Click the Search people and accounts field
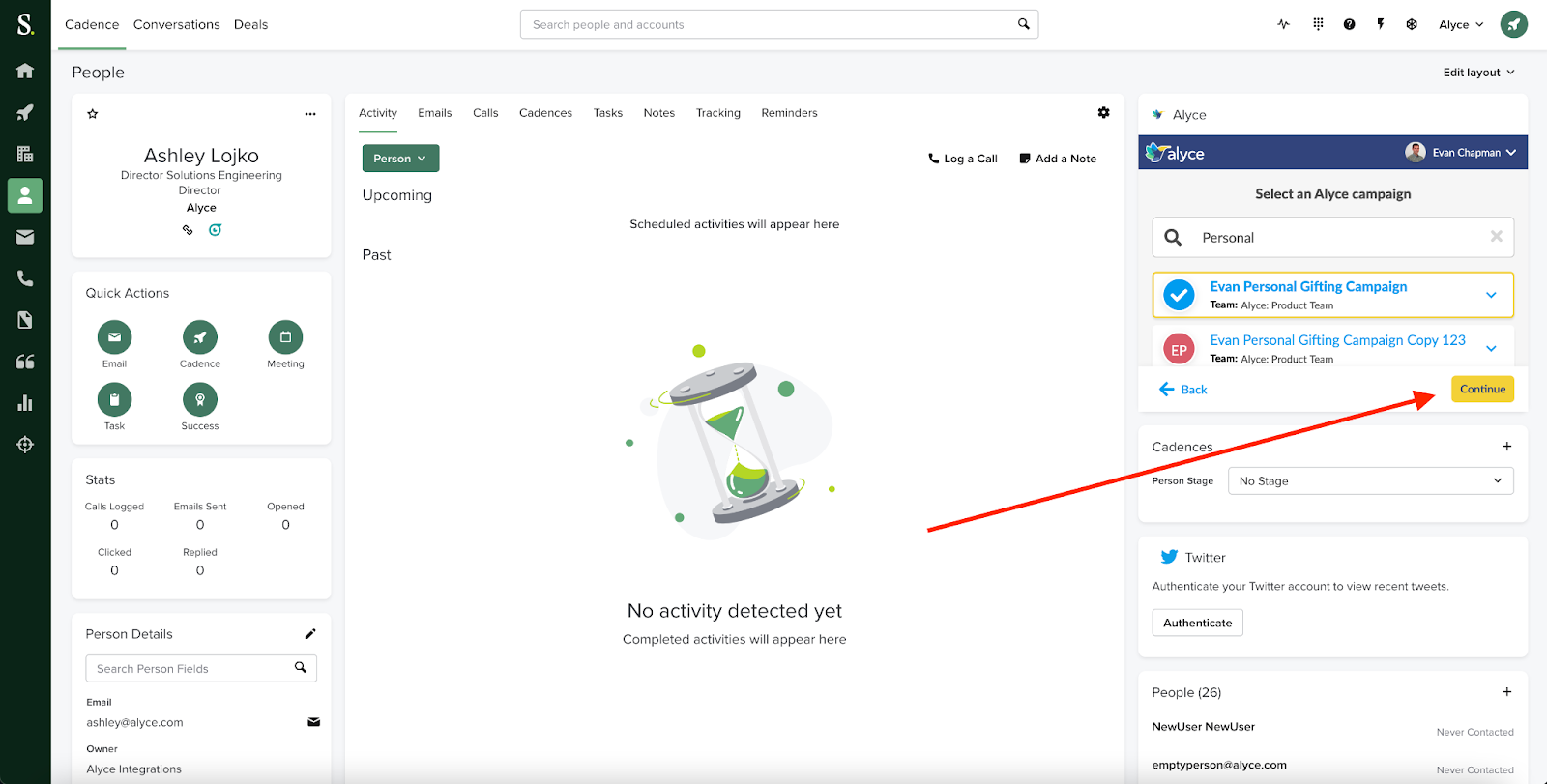Screen dimensions: 1547x784 click(x=779, y=24)
